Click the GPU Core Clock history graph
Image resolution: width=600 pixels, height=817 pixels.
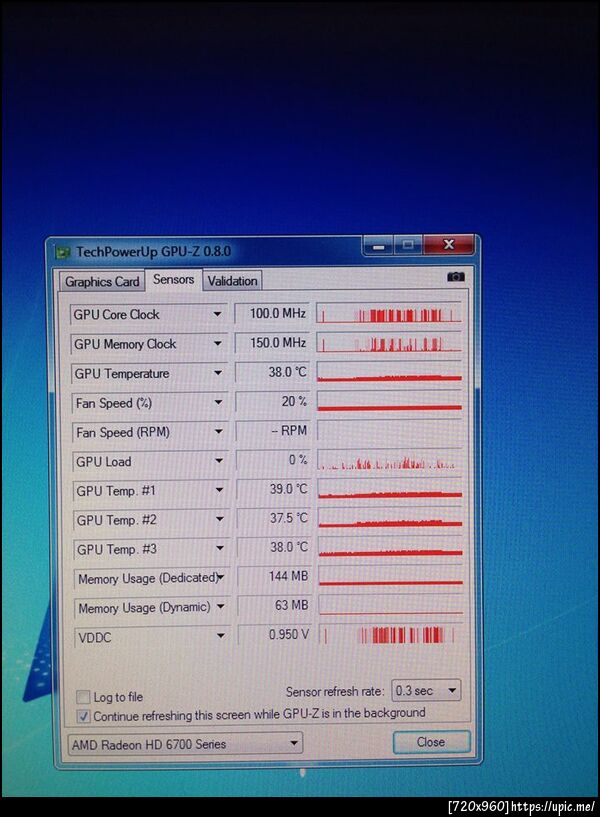389,313
